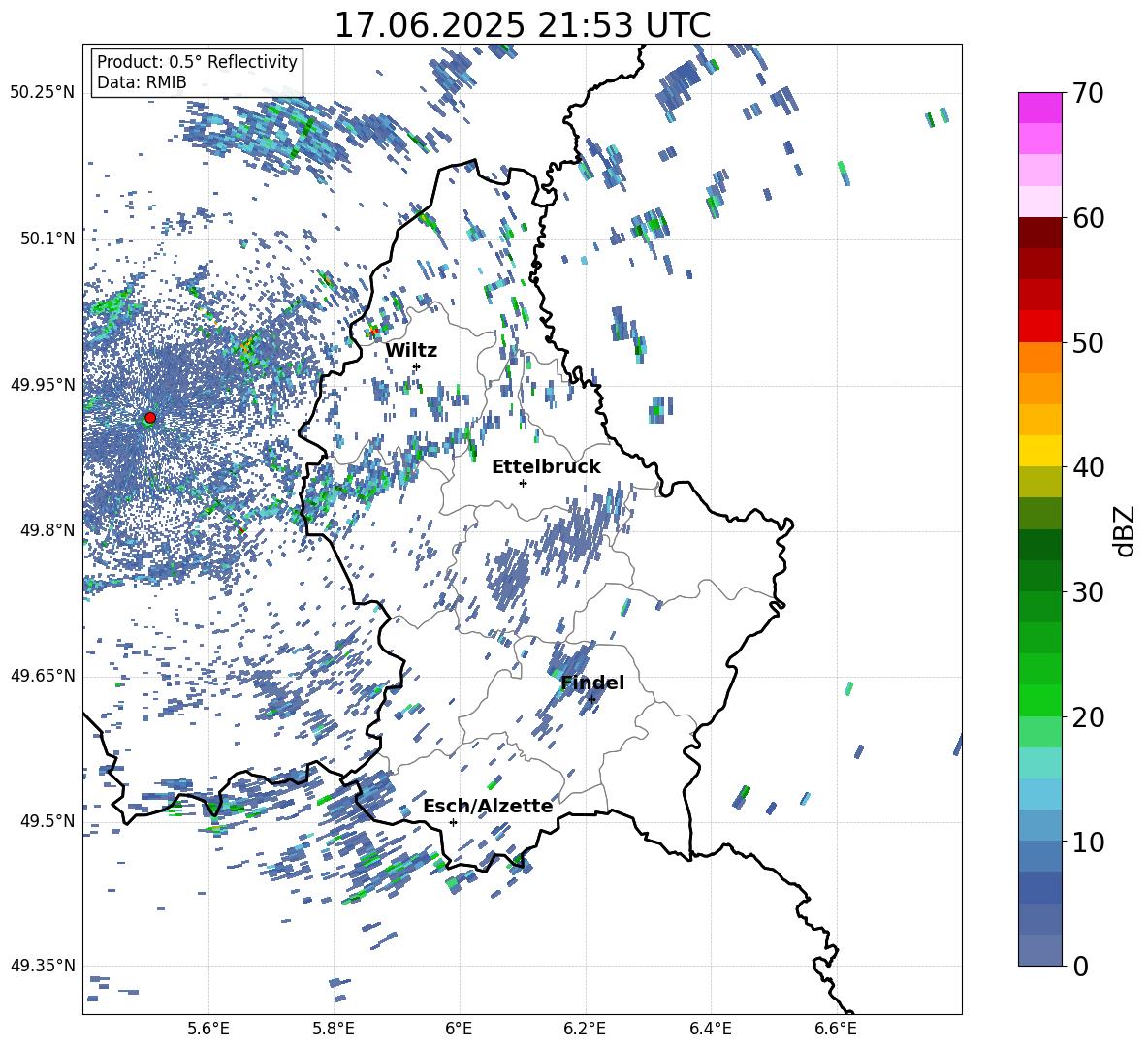Click the 6.4°E longitude label
The width and height of the screenshot is (1148, 1048).
click(710, 1029)
